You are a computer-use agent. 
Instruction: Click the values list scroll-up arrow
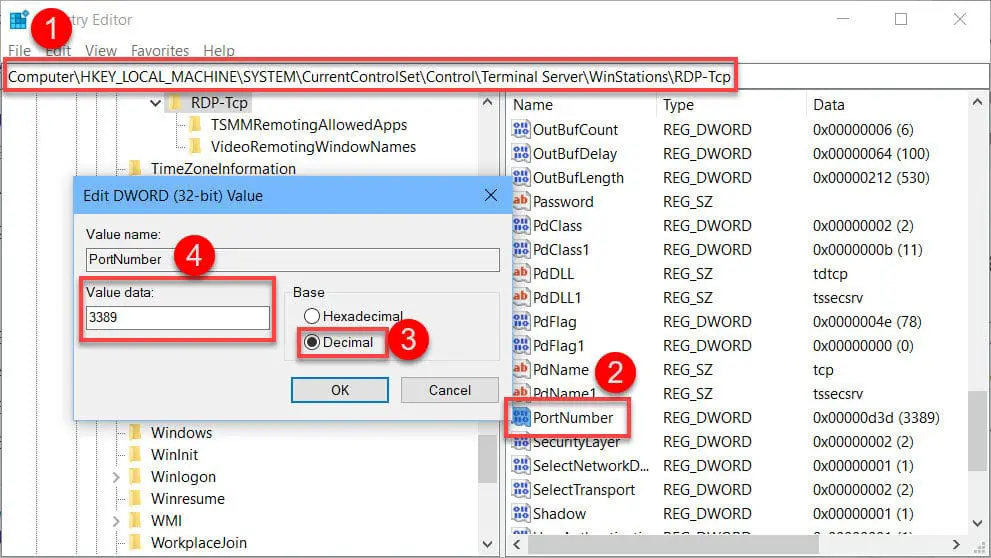977,102
